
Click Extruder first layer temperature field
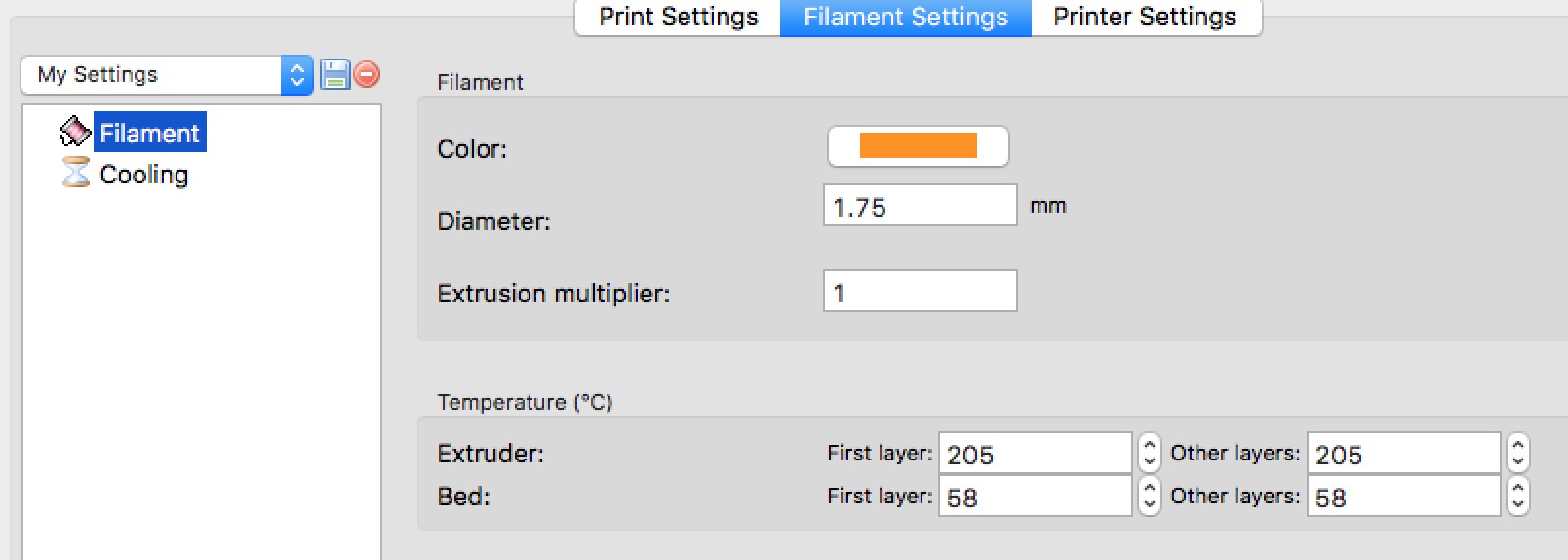tap(1035, 453)
